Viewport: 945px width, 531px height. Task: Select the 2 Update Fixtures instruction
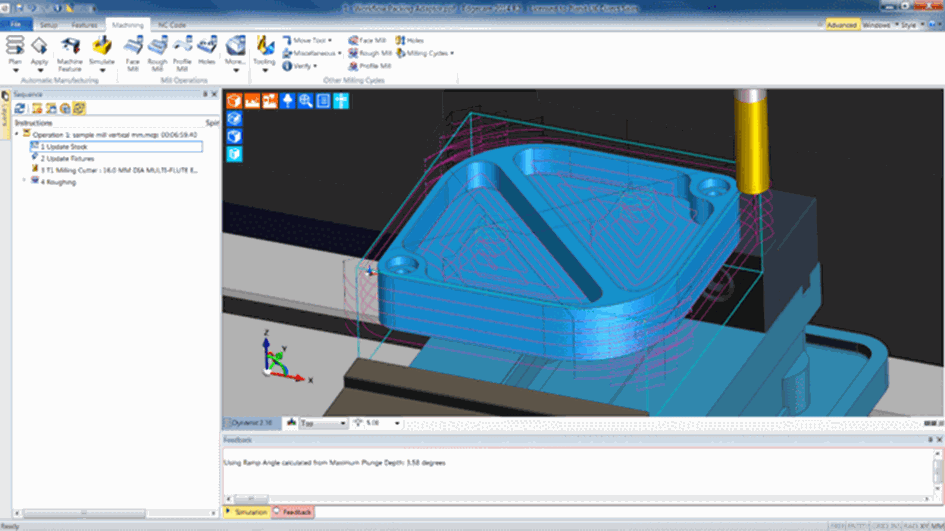click(x=65, y=158)
